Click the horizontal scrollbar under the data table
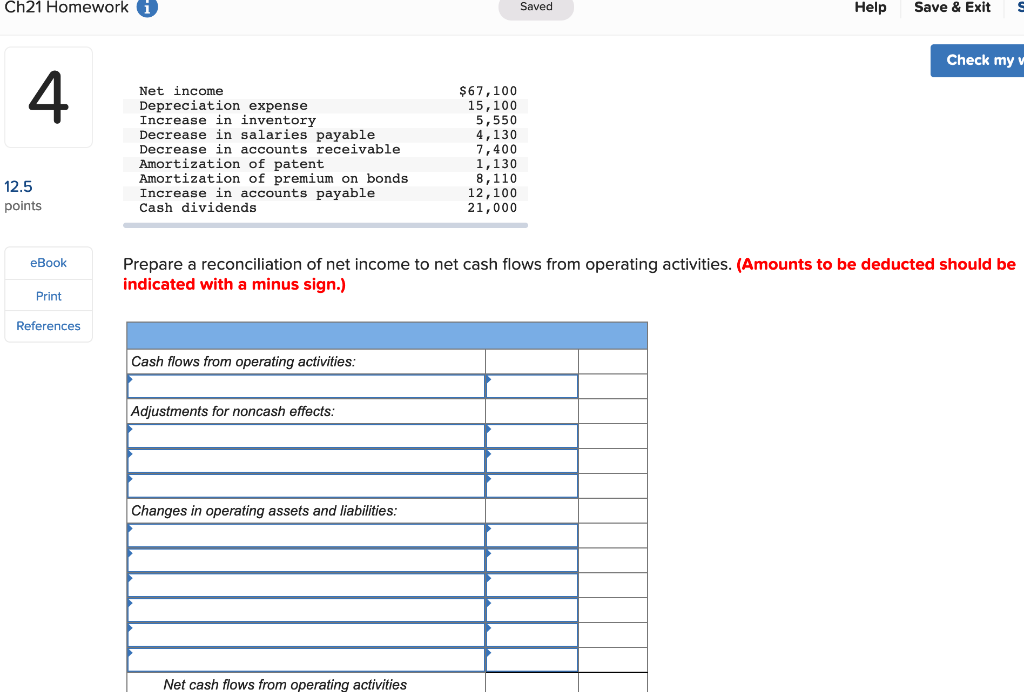1024x696 pixels. click(325, 225)
